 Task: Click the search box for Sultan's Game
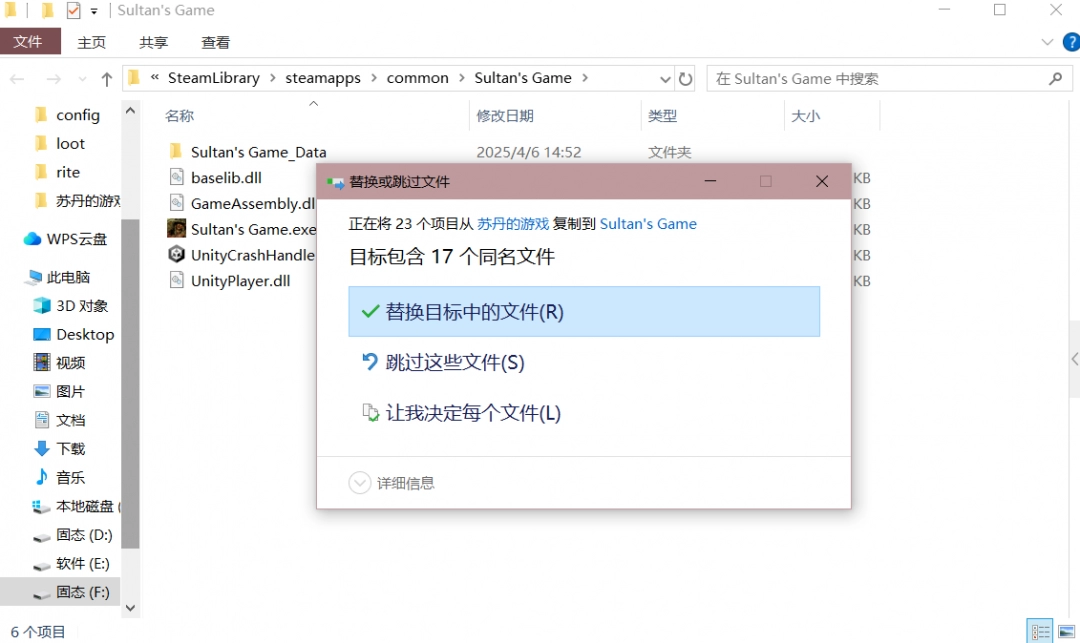pos(880,79)
